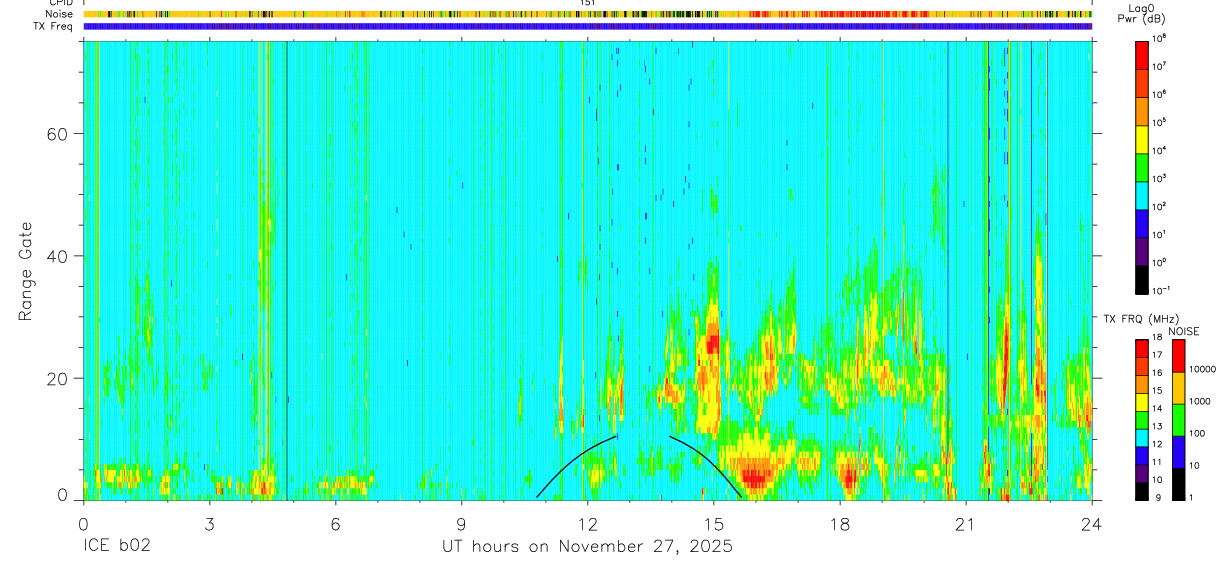Click the '21' tick on the UT hours axis

tap(966, 523)
